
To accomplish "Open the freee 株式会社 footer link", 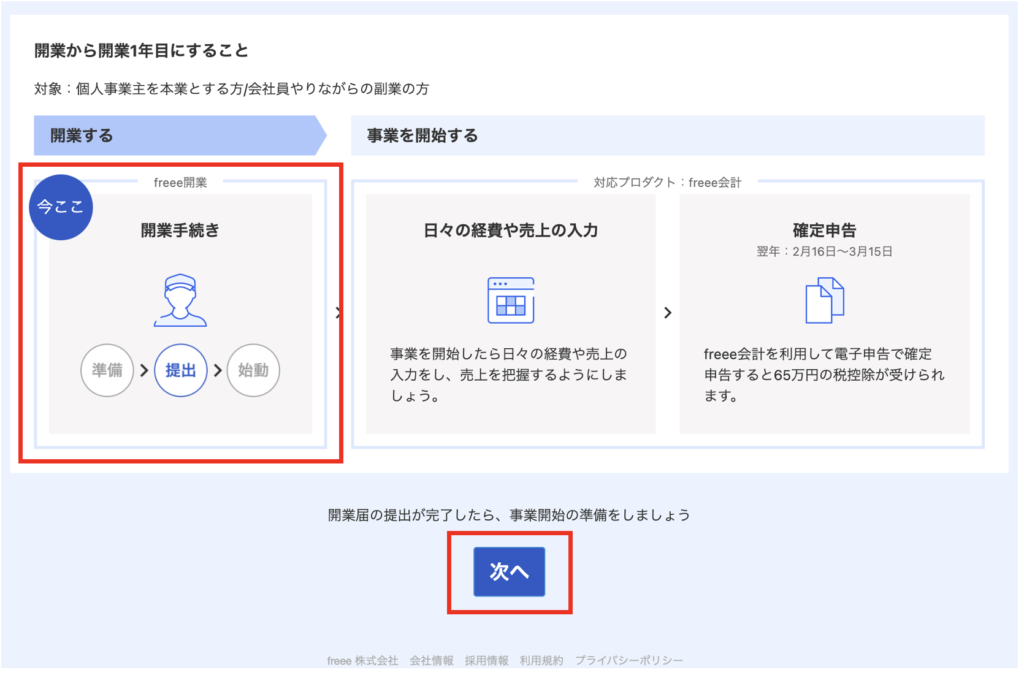I will 362,661.
